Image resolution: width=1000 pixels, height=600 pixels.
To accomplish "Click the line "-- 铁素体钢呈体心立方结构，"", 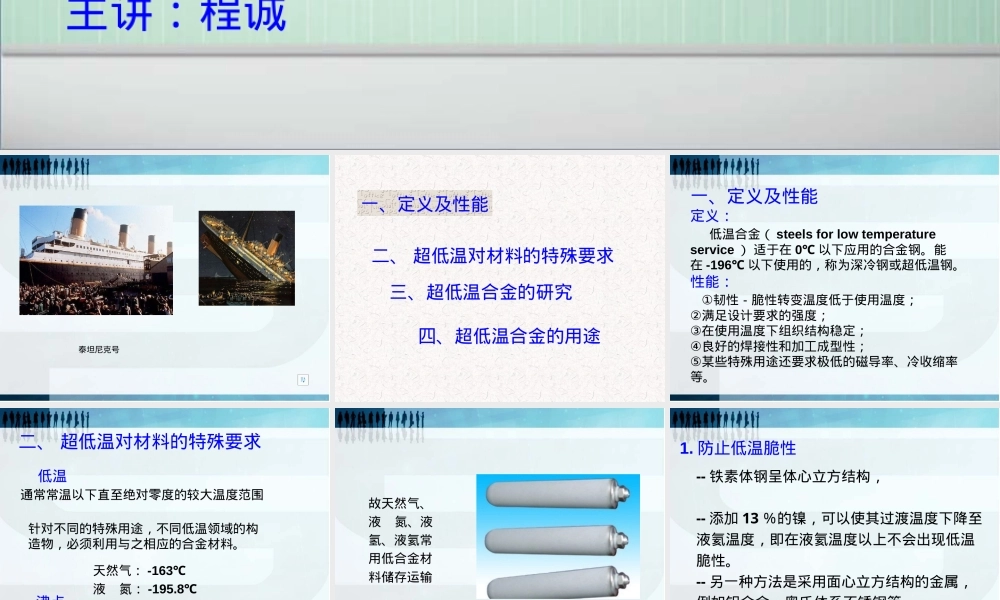I will pos(790,477).
